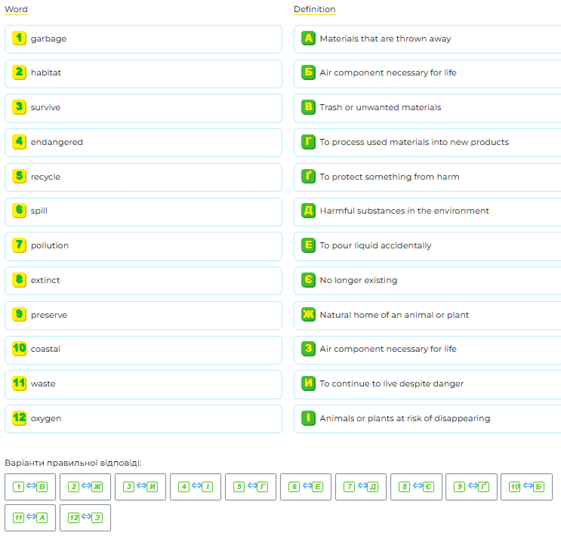Click green letter И badge for continue to live

pos(308,383)
